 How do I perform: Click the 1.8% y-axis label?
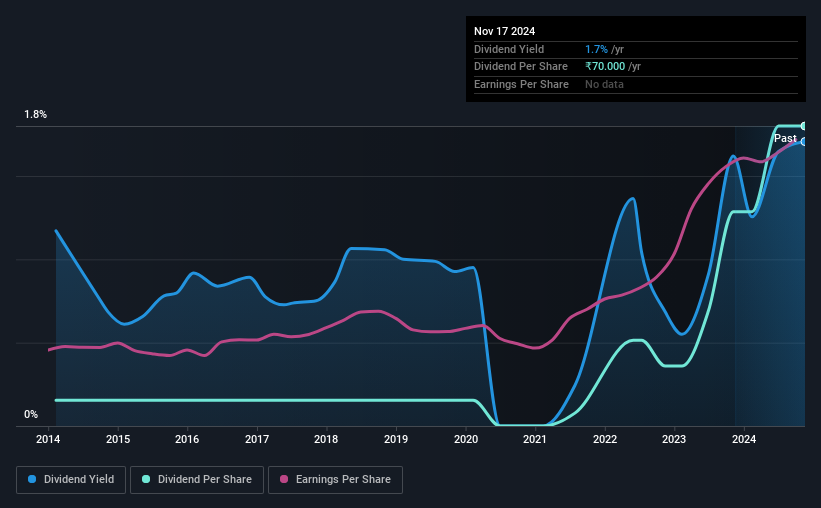36,114
